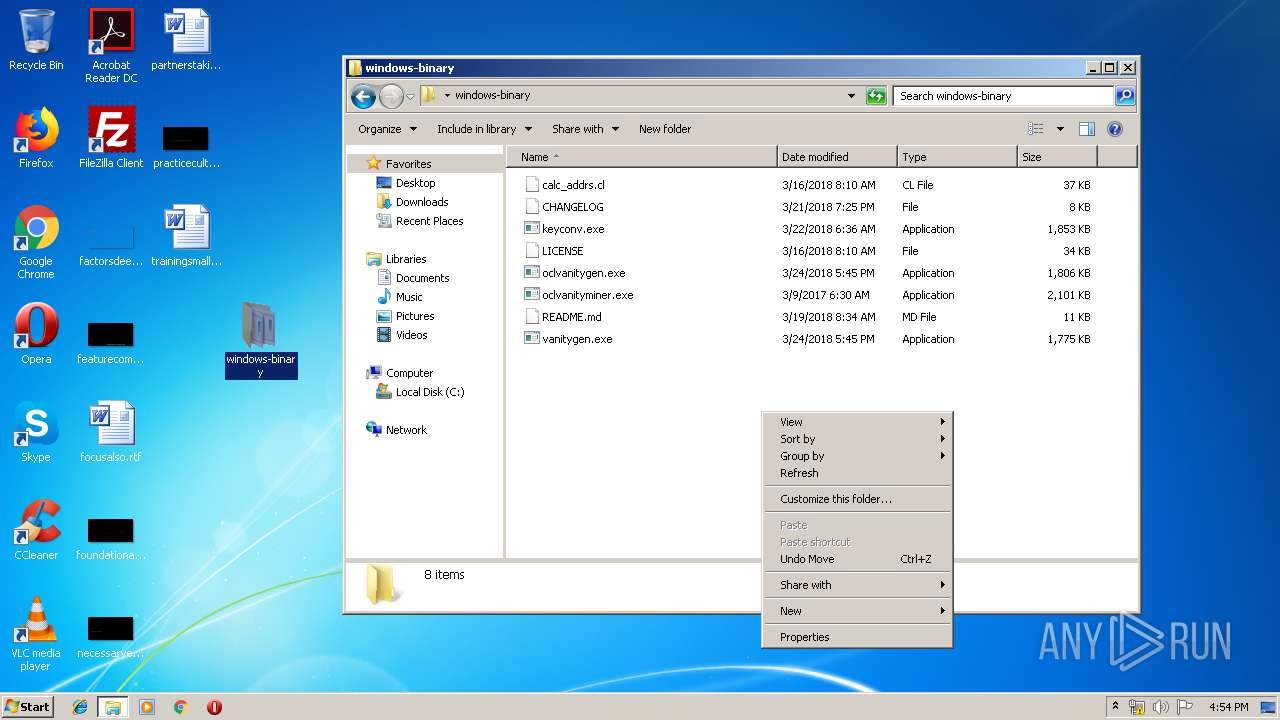Click the Search windows-binary field
The image size is (1280, 720).
click(x=1003, y=96)
